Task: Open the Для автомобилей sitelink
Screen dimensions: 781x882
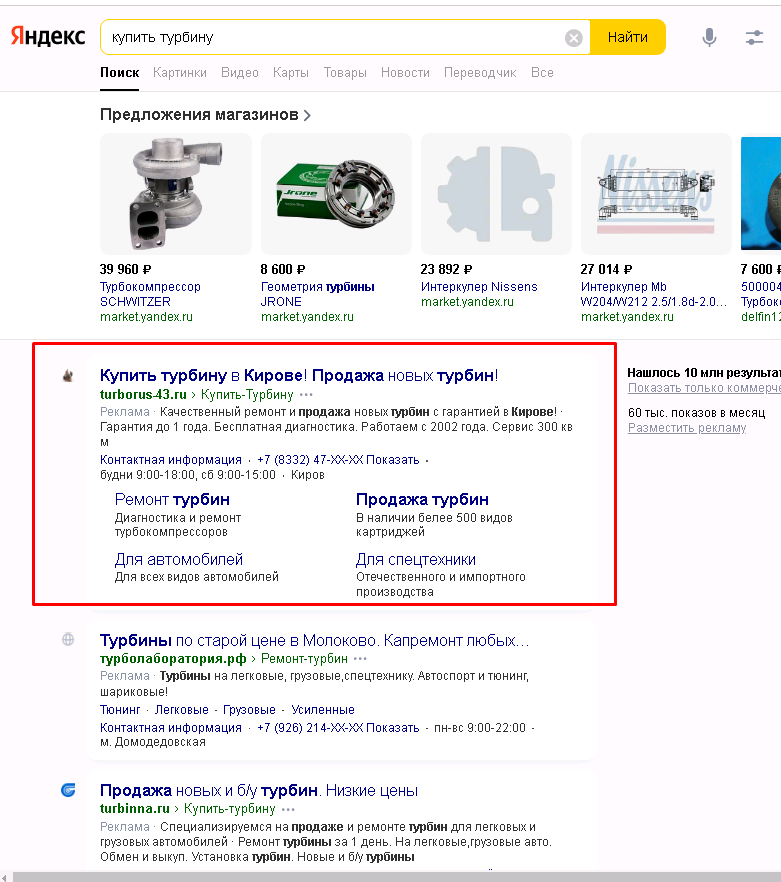Action: pyautogui.click(x=179, y=560)
